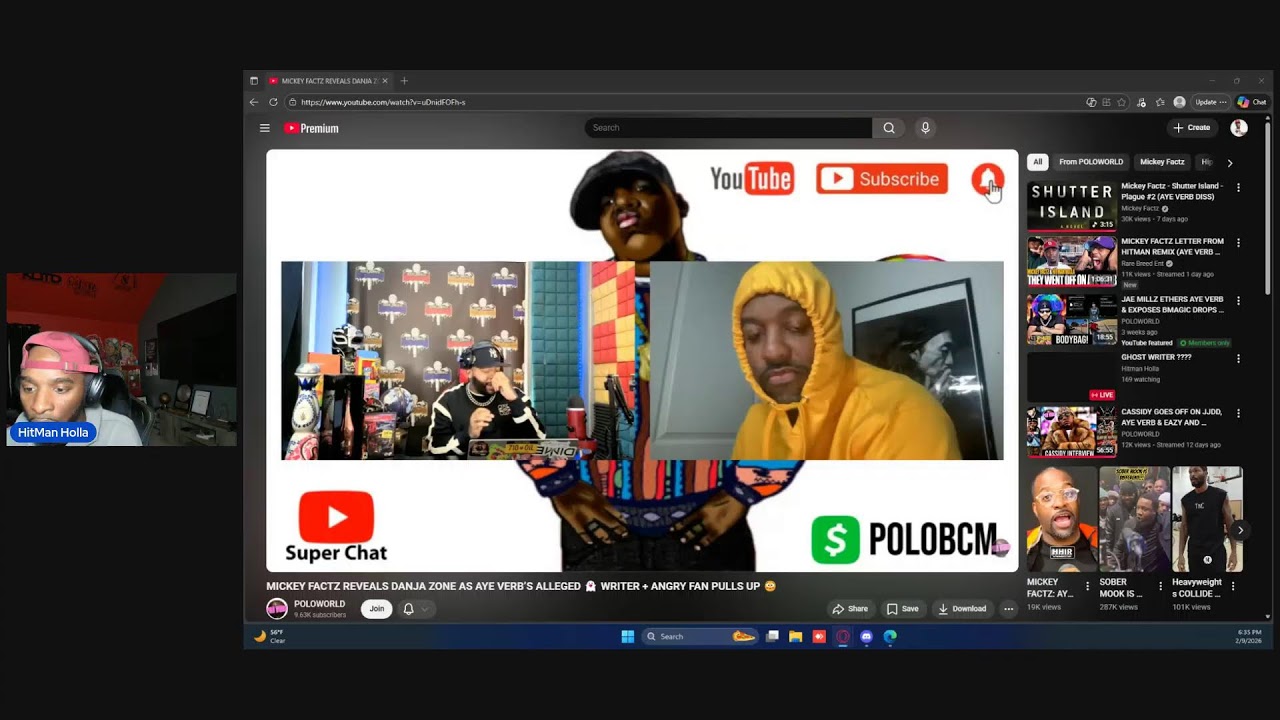Open JAE MILLZ ETHERS AYE VERB thumbnail

1072,319
